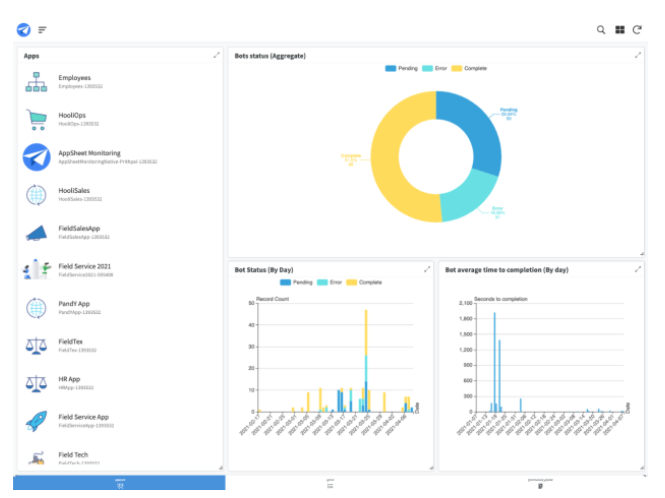Click the FieldSalesApp megaphone icon
Image resolution: width=665 pixels, height=498 pixels.
click(x=36, y=233)
